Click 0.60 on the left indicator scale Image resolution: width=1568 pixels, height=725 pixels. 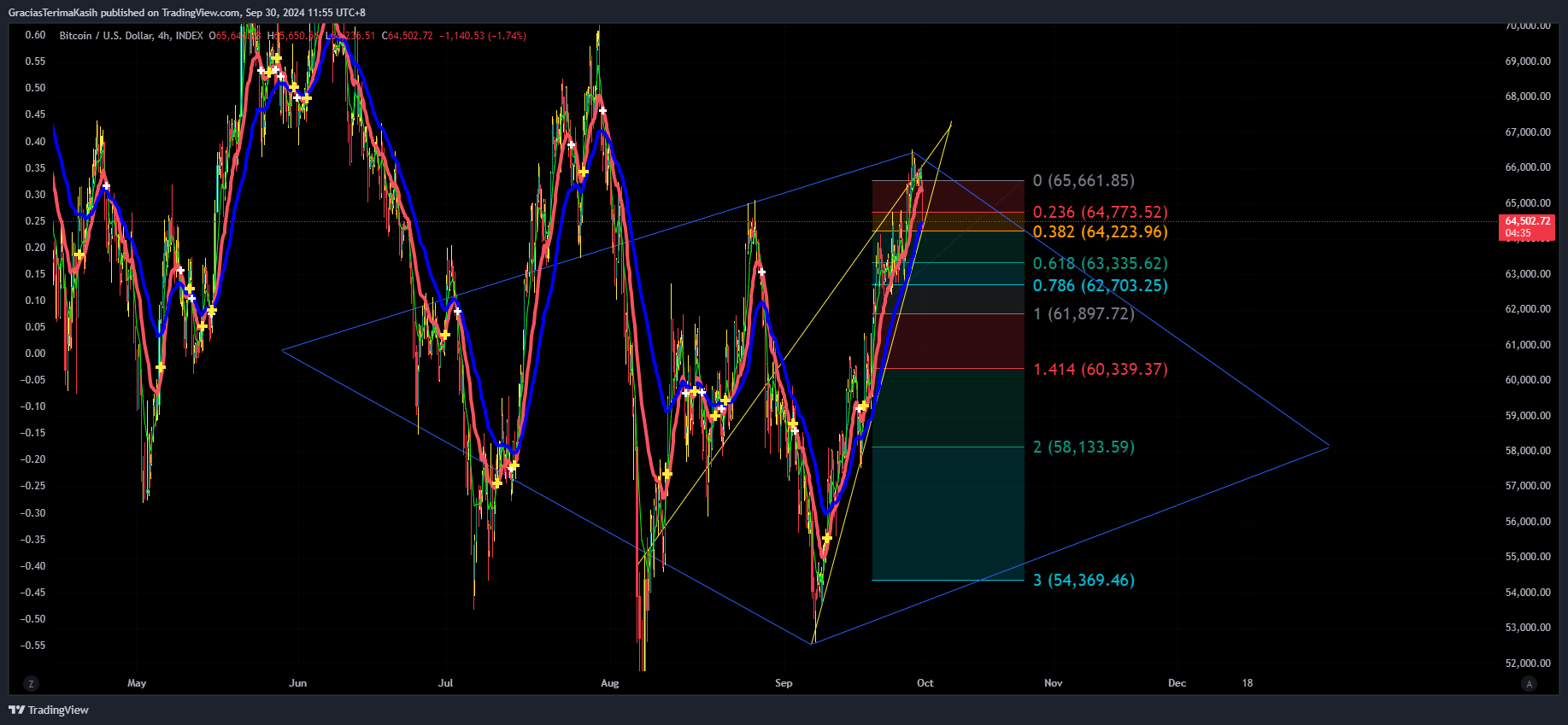(36, 35)
